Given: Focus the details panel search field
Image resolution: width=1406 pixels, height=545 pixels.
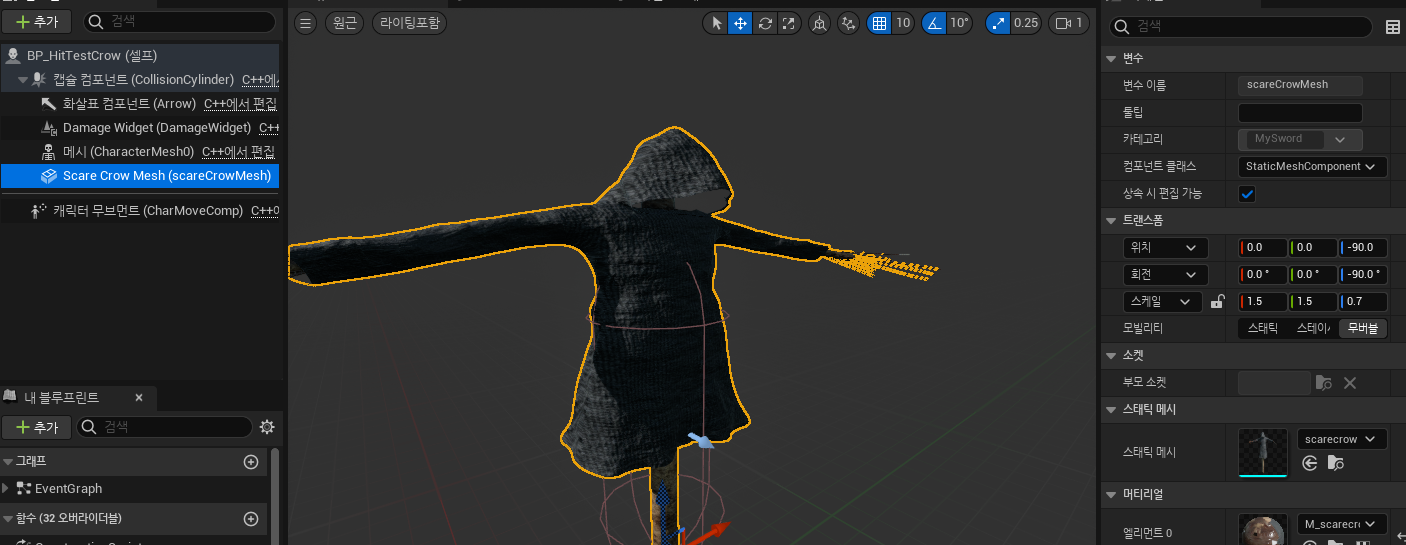Looking at the screenshot, I should coord(1240,26).
